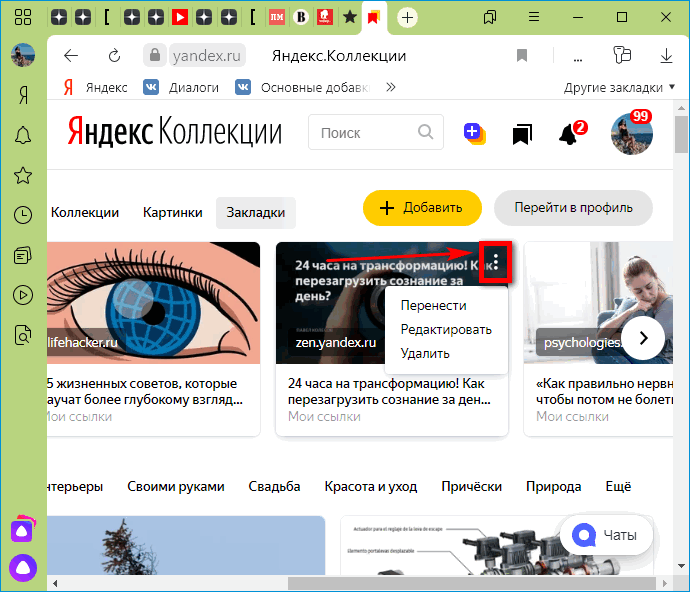The width and height of the screenshot is (690, 592).
Task: Open the profile avatar with 99 badge
Action: click(x=631, y=133)
